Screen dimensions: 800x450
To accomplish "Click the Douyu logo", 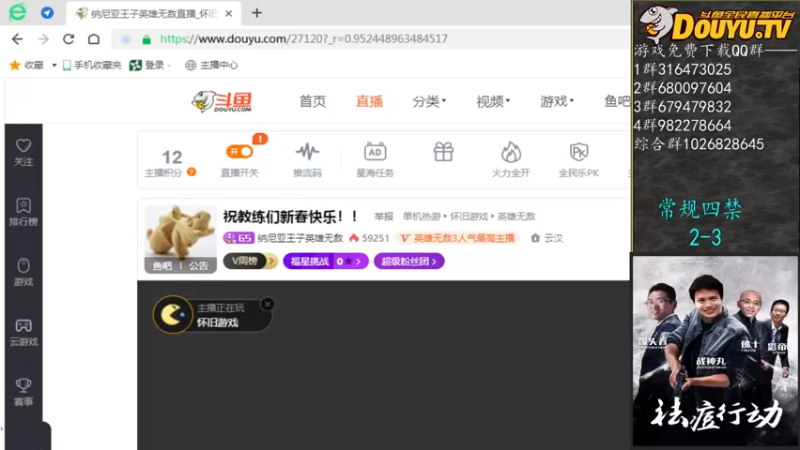I will coord(222,102).
